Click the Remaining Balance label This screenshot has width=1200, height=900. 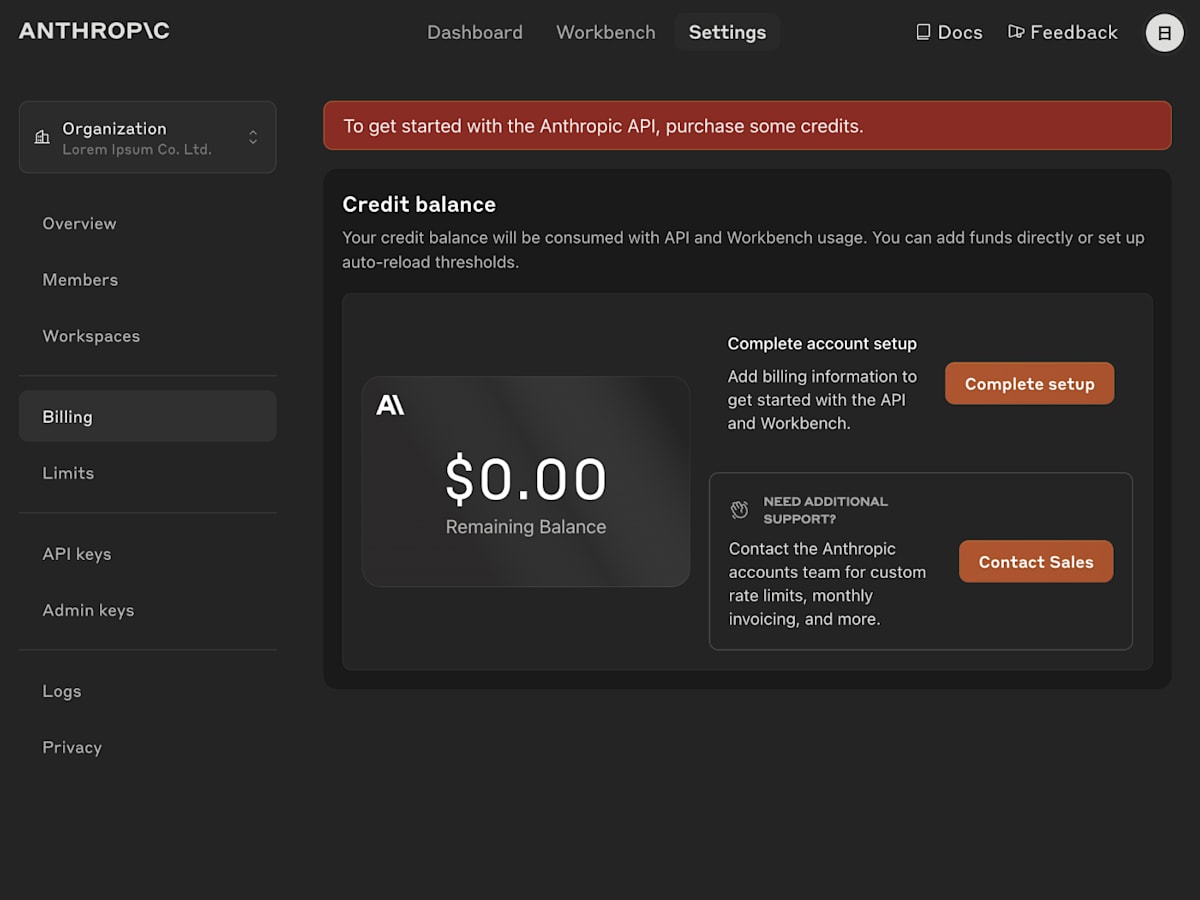[526, 527]
